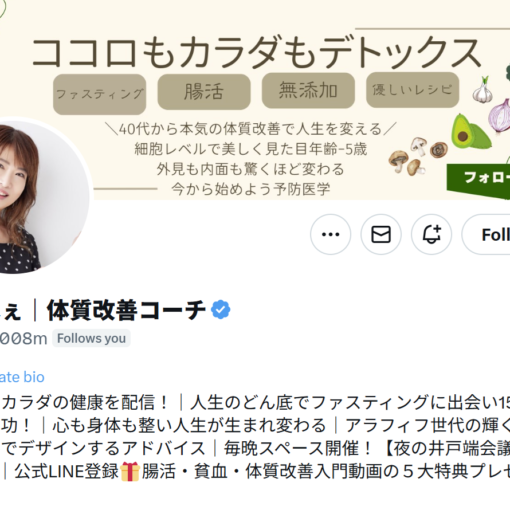Click the gift emoji in bio
The image size is (510, 510).
130,472
